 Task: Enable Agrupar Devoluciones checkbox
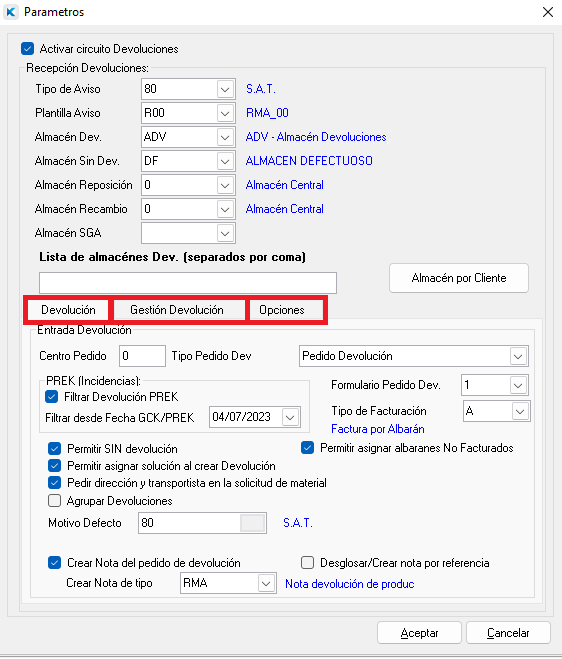click(x=54, y=501)
